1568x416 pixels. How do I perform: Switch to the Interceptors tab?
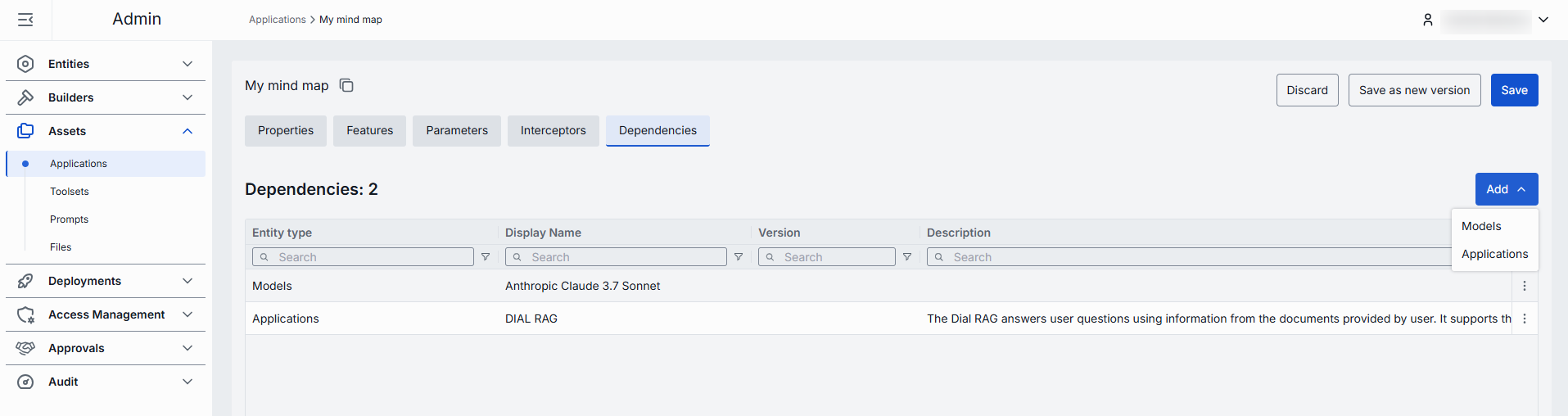pos(553,131)
